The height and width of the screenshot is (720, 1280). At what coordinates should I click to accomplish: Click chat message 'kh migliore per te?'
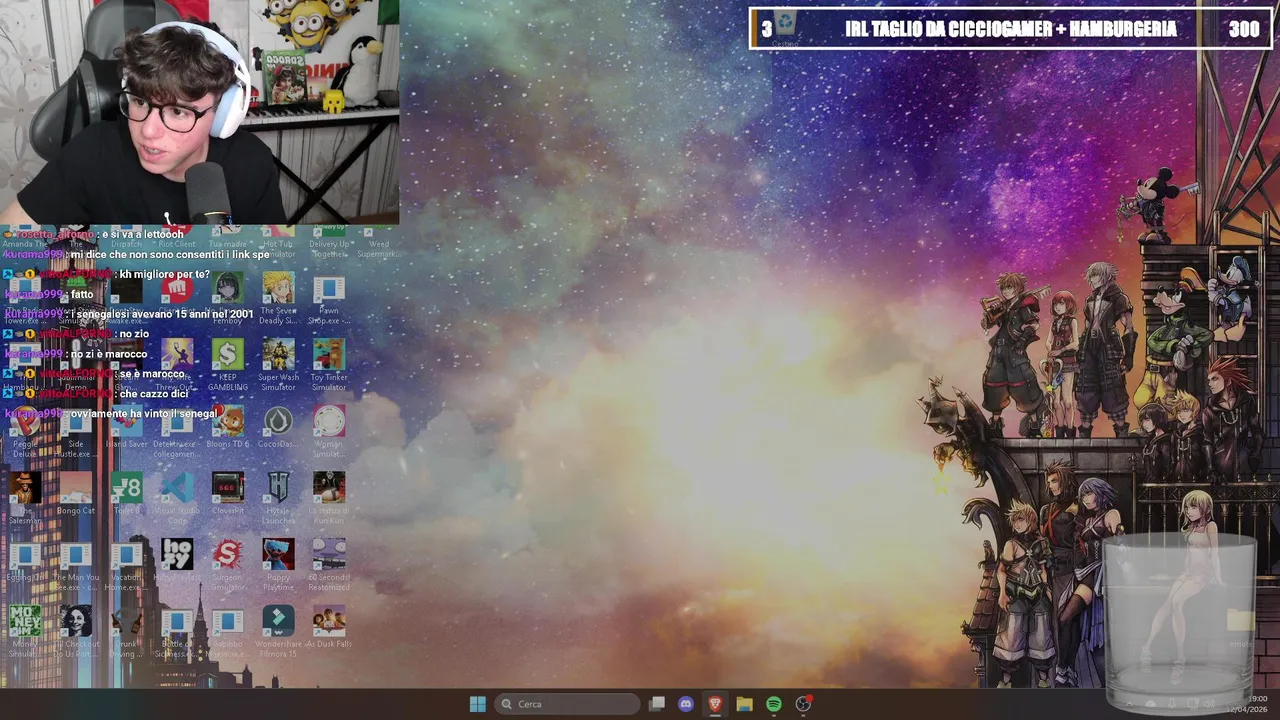pyautogui.click(x=165, y=274)
